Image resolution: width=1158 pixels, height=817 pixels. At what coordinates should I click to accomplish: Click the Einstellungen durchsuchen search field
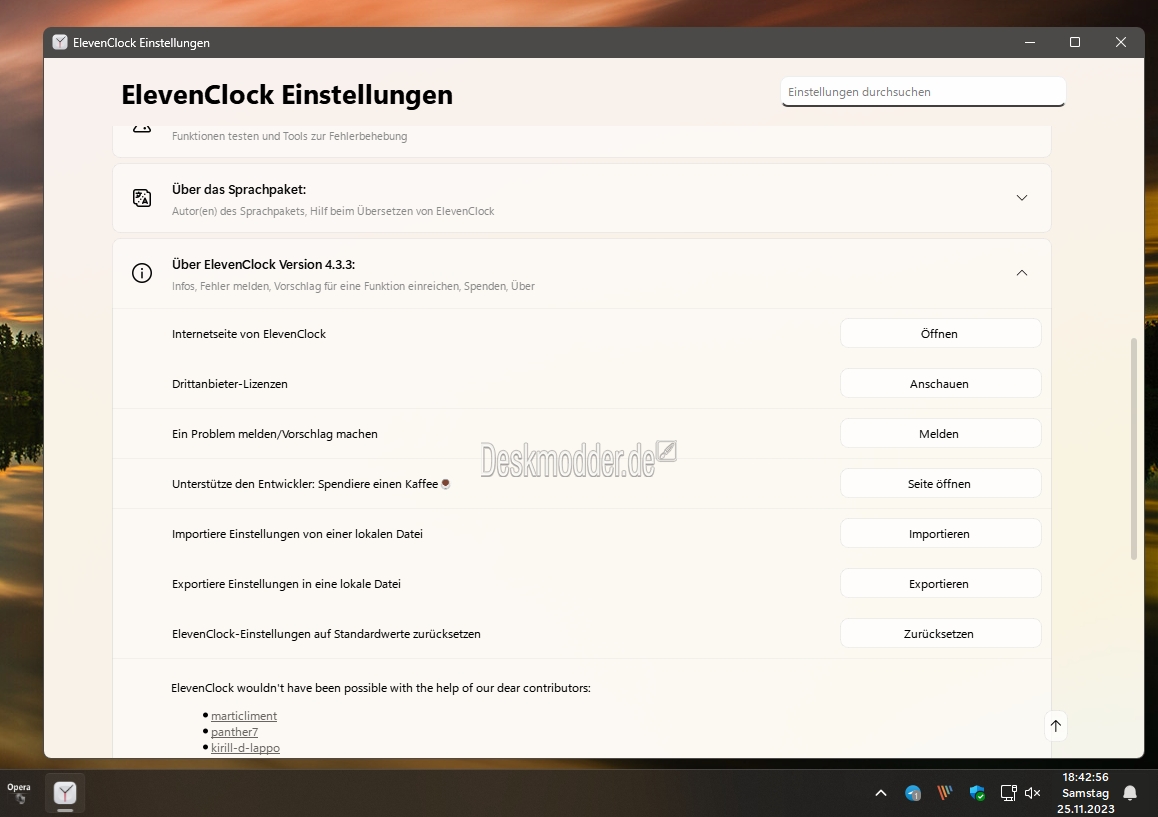tap(922, 92)
